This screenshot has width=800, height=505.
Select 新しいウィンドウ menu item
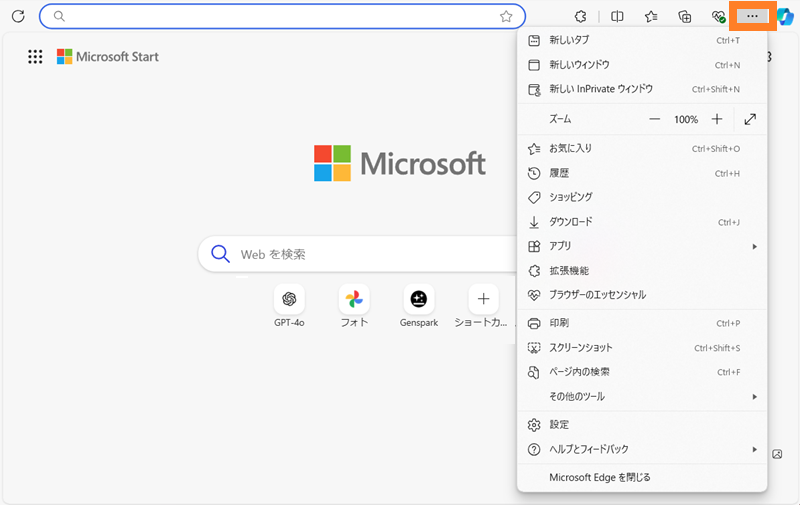pos(642,65)
